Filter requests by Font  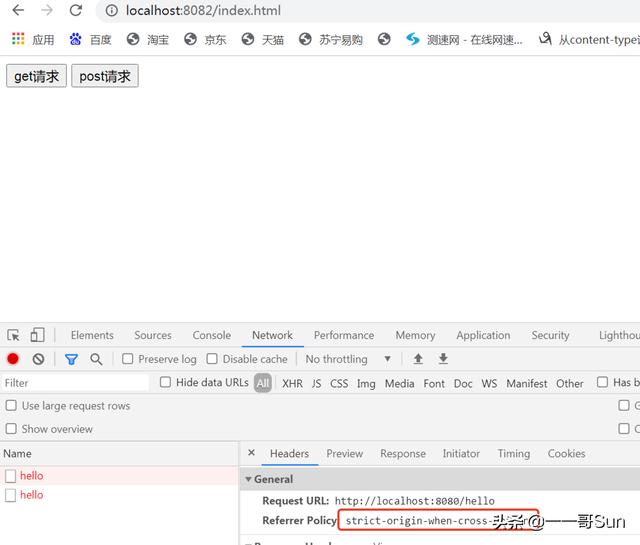tap(434, 383)
